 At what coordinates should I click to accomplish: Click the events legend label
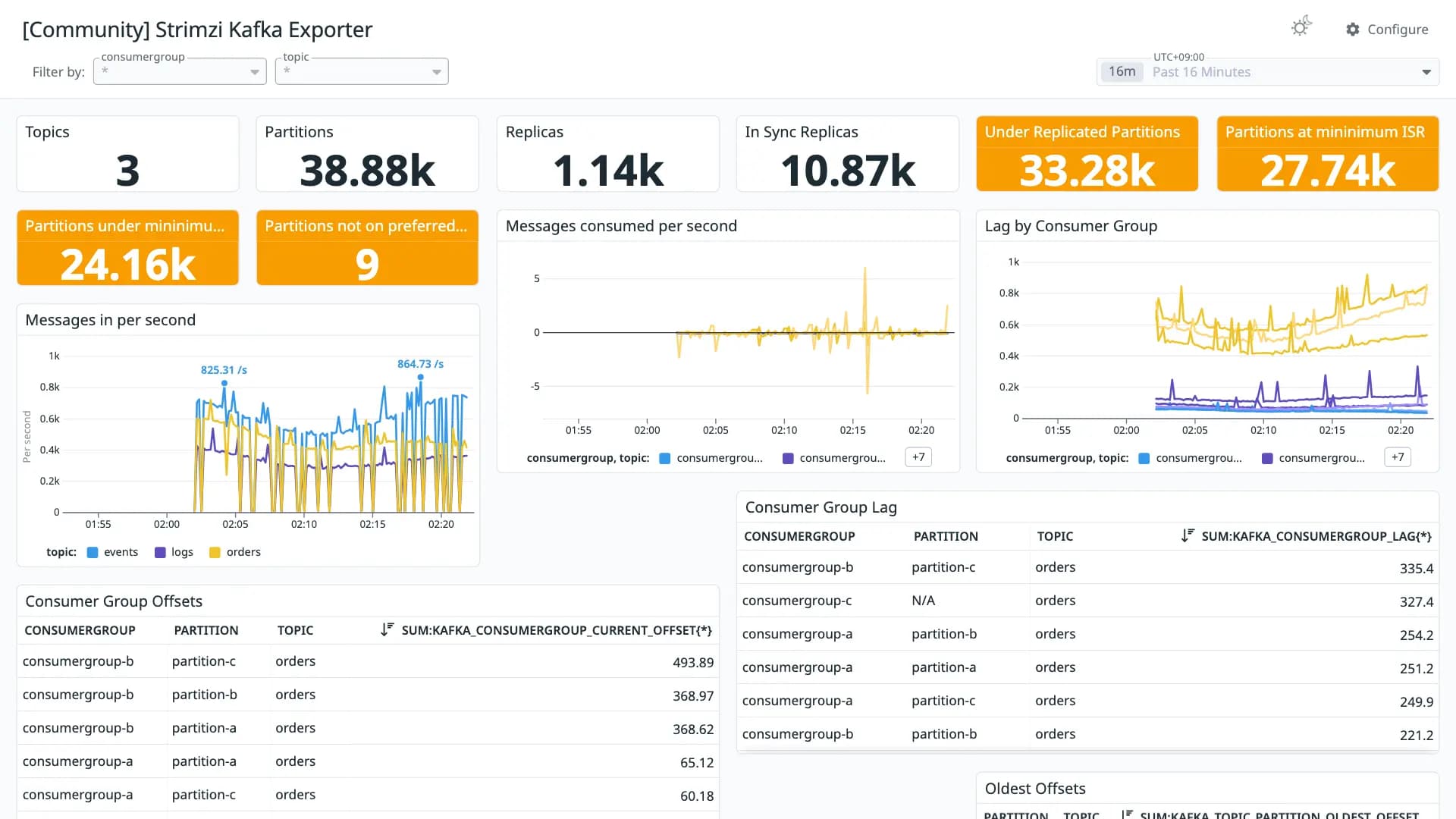pos(121,552)
